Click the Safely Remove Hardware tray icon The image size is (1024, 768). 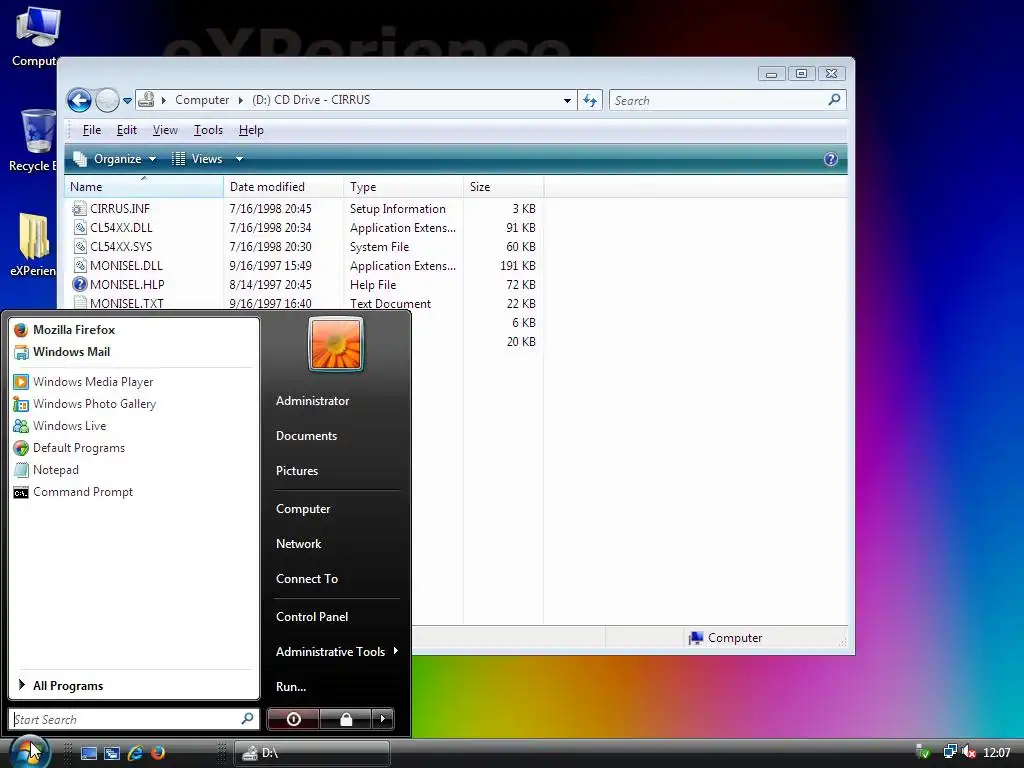coord(923,752)
